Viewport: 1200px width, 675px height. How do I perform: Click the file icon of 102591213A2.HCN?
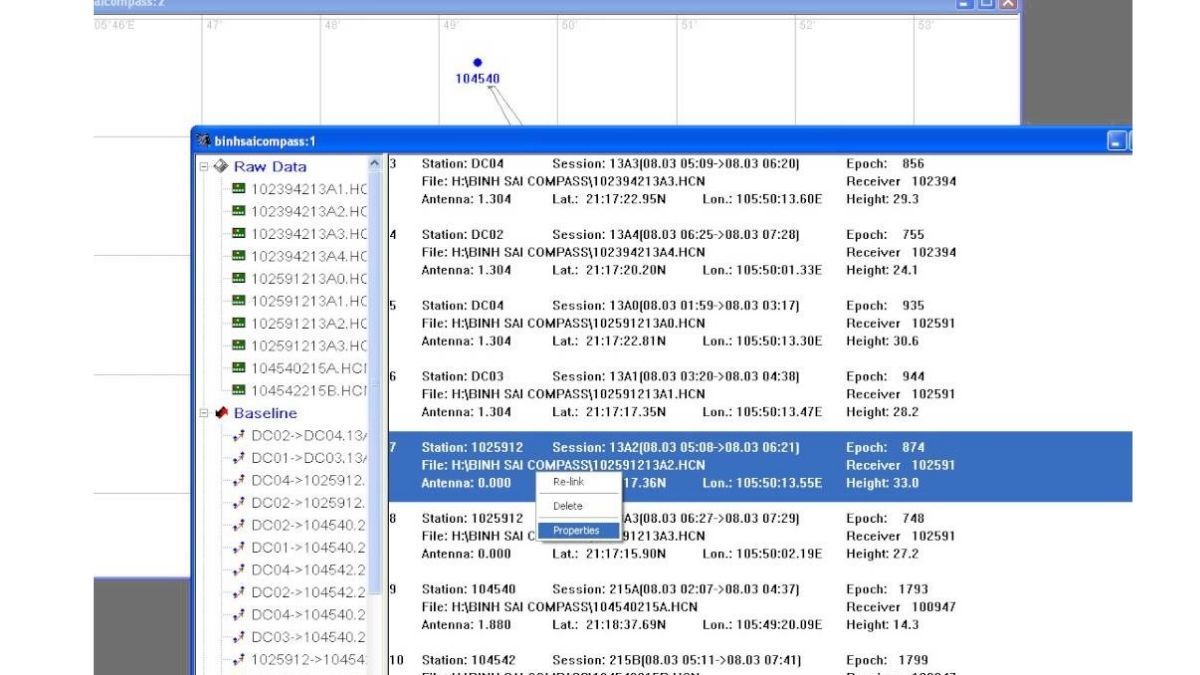tap(239, 323)
